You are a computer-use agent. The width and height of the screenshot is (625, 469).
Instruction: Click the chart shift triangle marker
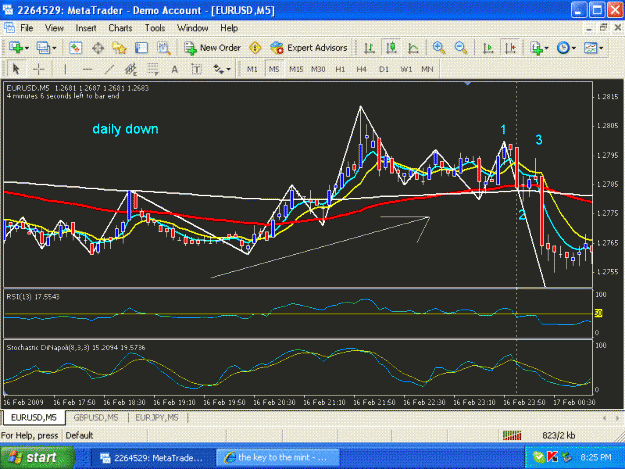click(468, 84)
